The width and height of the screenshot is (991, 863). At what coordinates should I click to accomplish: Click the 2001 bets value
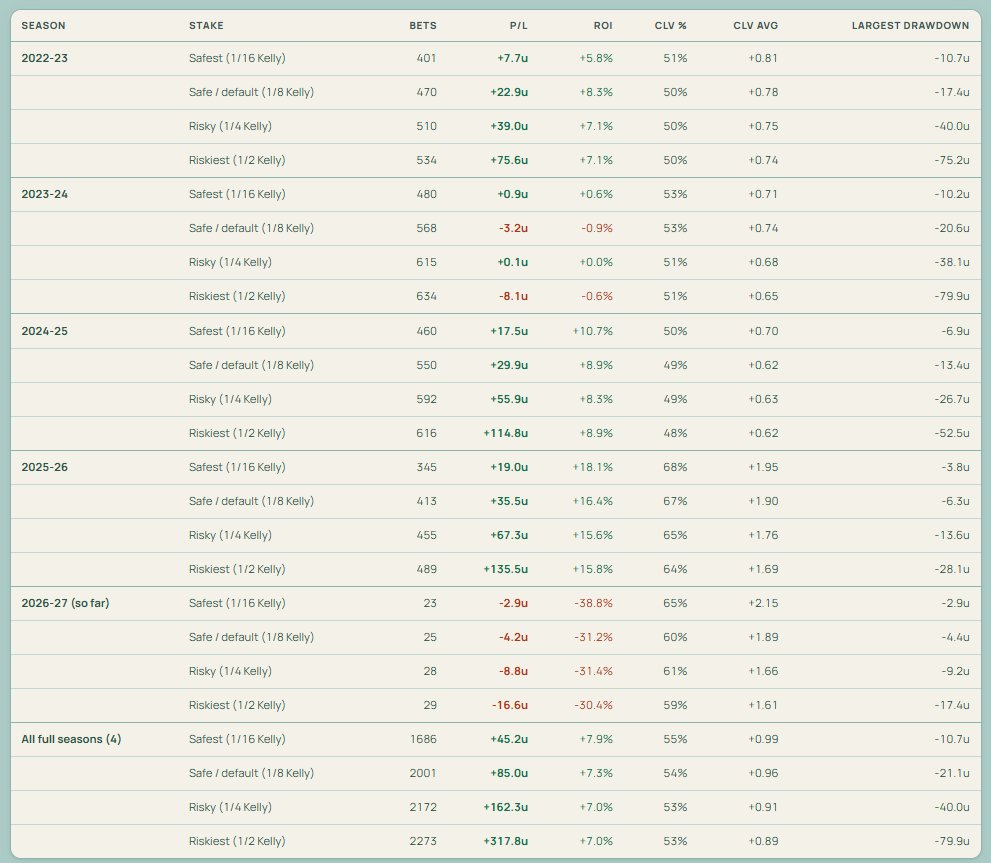pos(423,773)
